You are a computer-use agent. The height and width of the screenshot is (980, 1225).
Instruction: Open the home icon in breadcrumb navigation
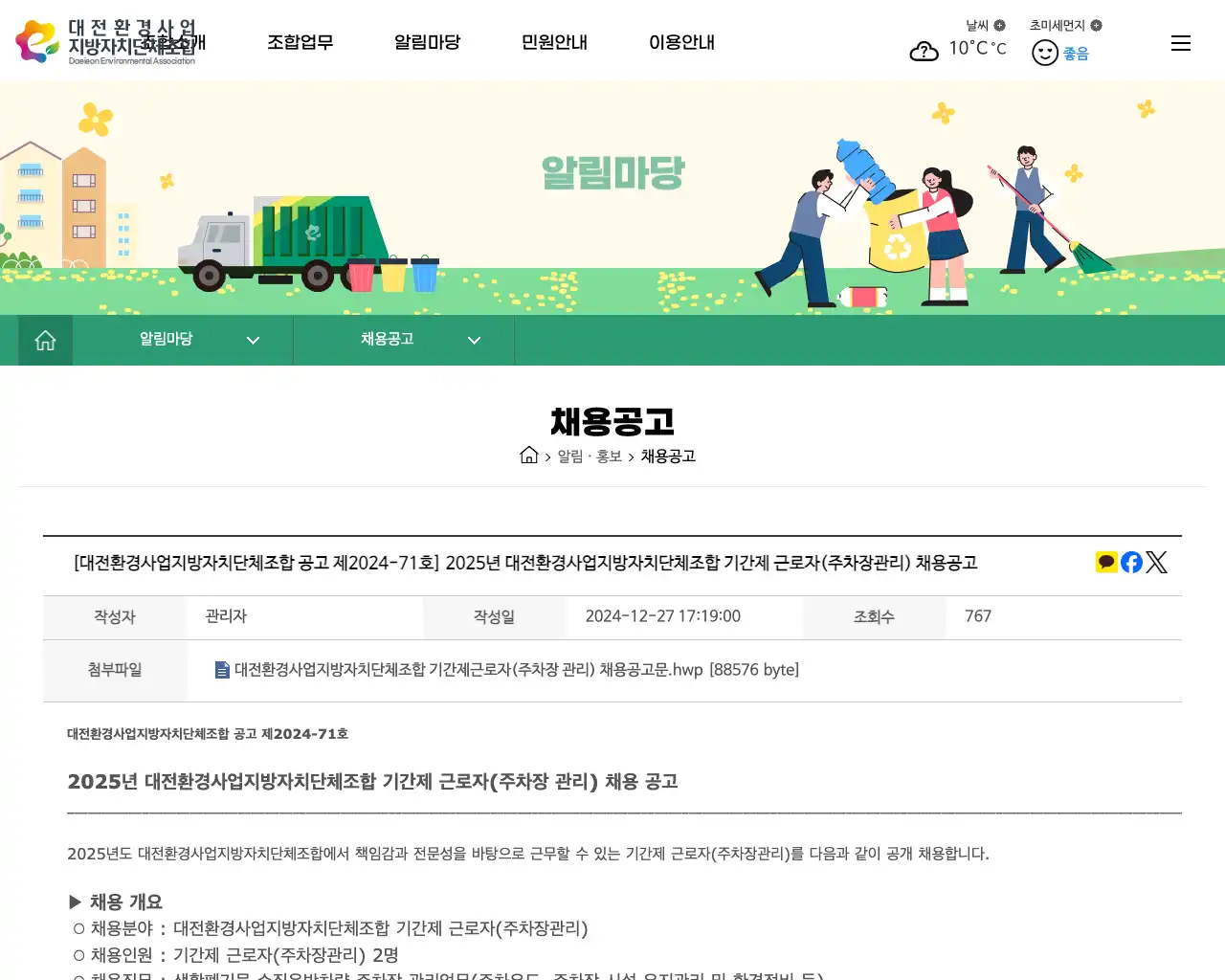coord(529,455)
